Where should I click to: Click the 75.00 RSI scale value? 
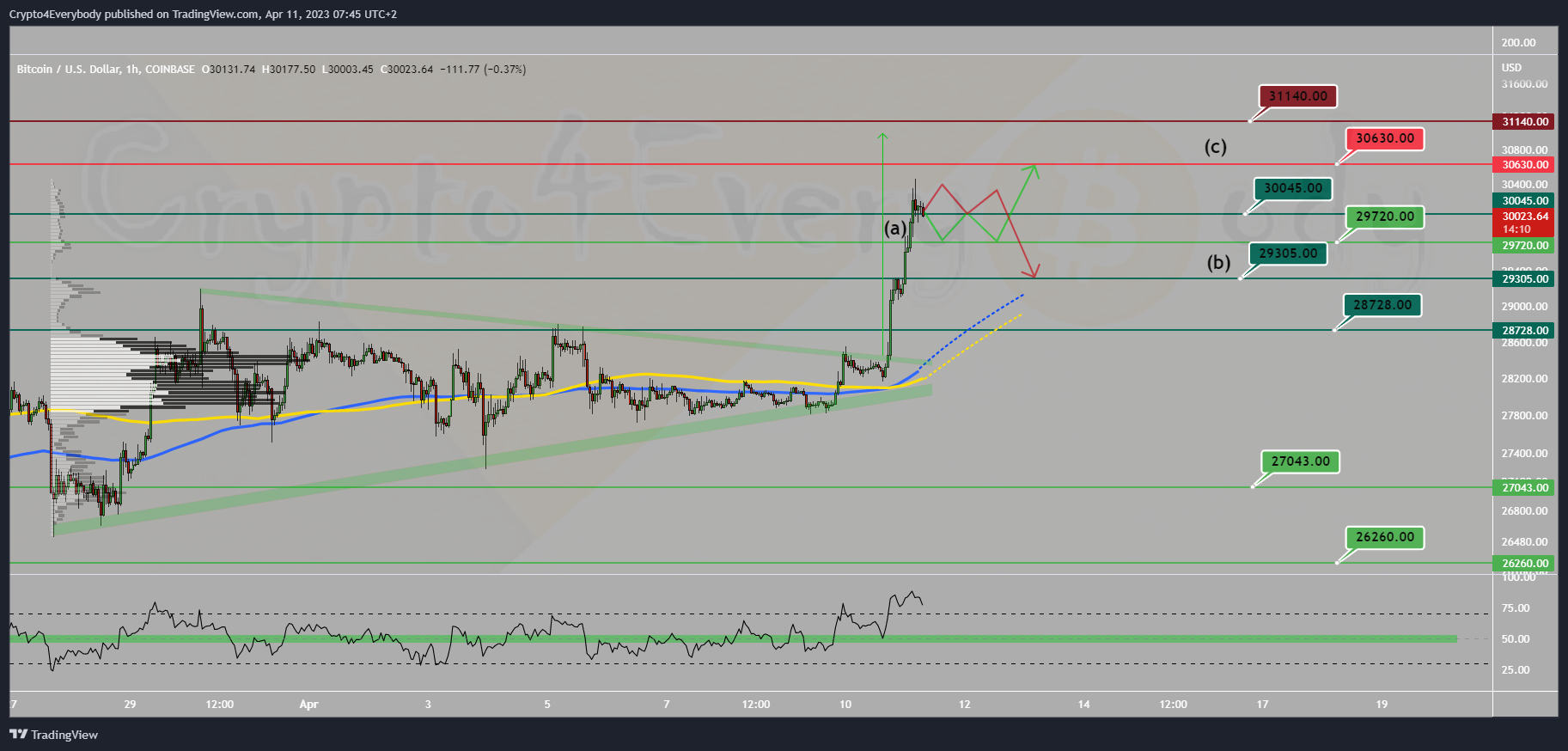1516,608
